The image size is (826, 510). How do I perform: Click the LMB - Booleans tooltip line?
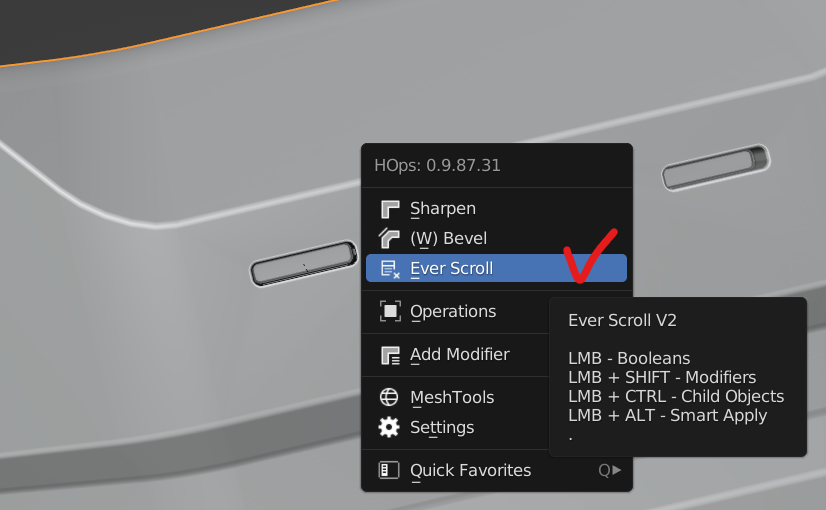coord(629,358)
